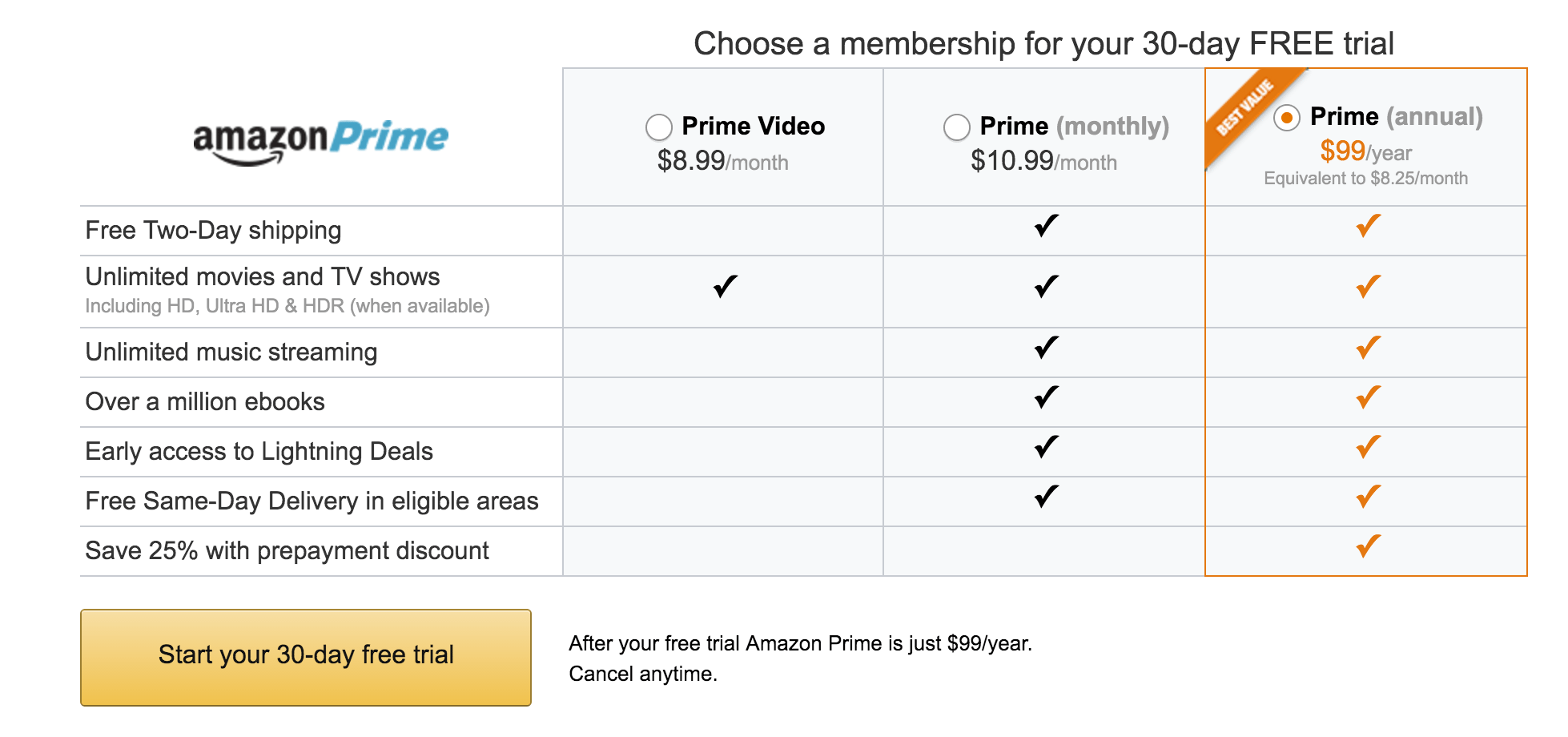Click the Save 25% prepayment discount label

[x=287, y=551]
